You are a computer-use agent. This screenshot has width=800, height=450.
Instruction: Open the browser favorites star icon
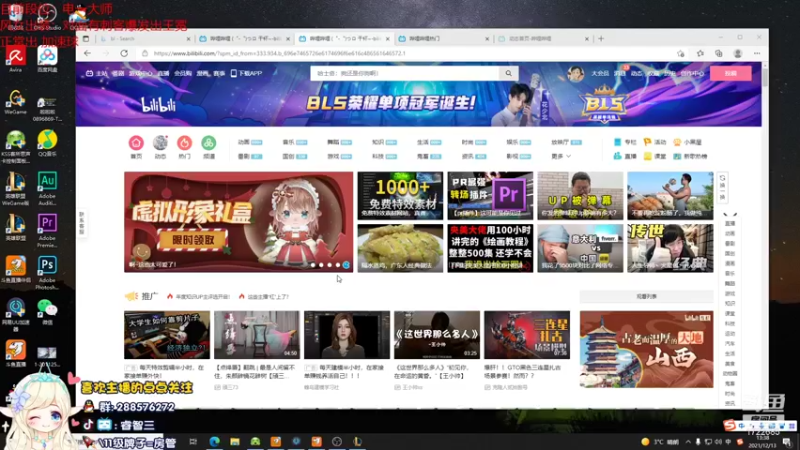pyautogui.click(x=700, y=53)
